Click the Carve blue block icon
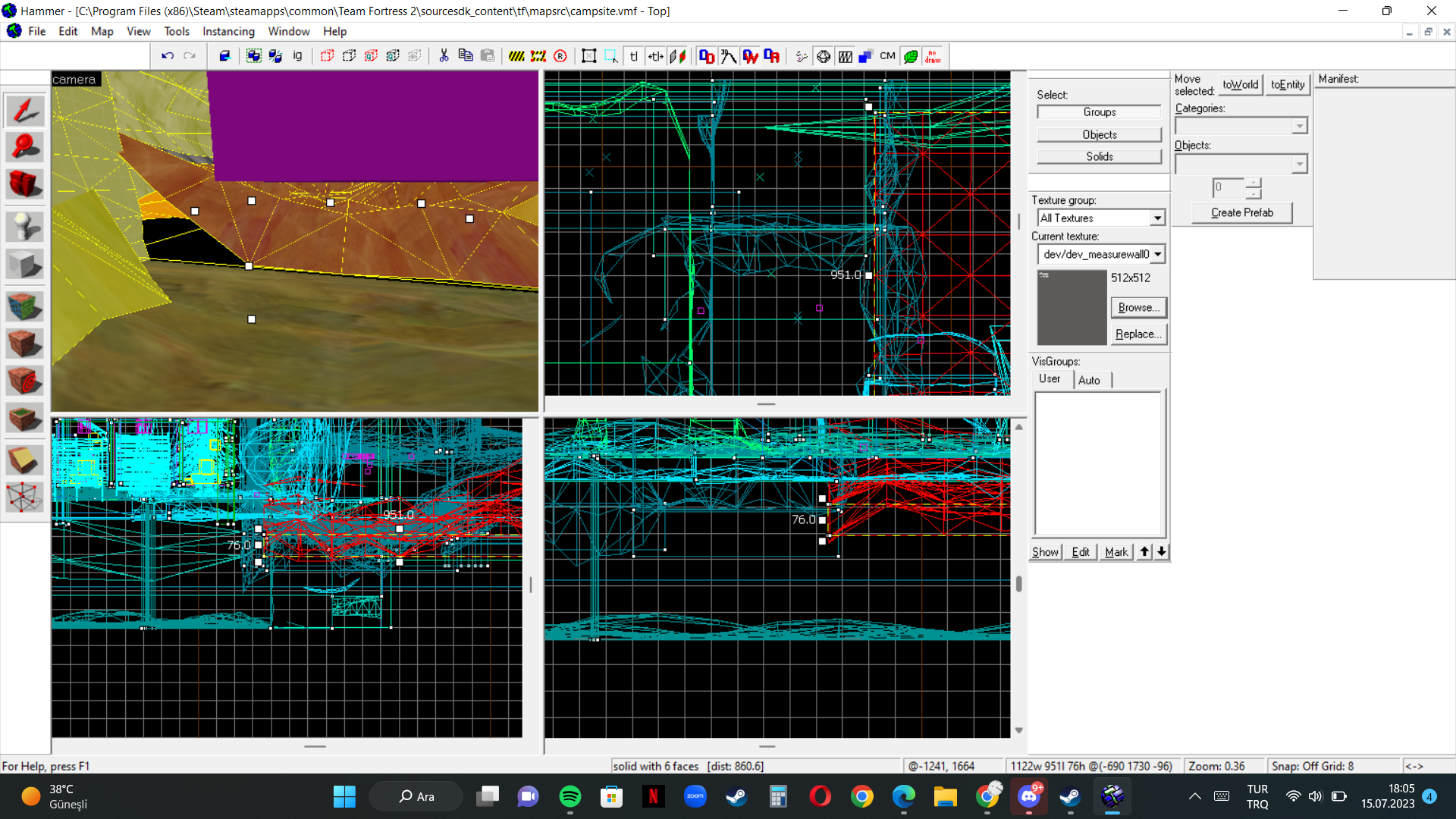The height and width of the screenshot is (819, 1456). 224,56
